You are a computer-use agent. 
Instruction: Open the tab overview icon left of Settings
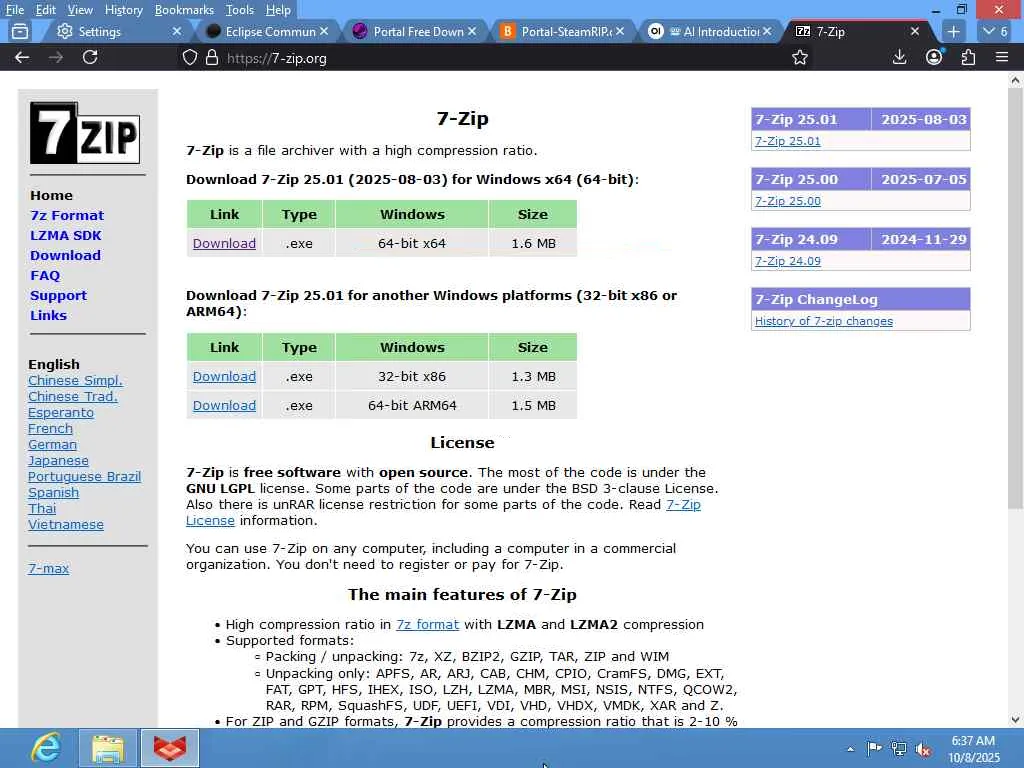click(x=20, y=31)
